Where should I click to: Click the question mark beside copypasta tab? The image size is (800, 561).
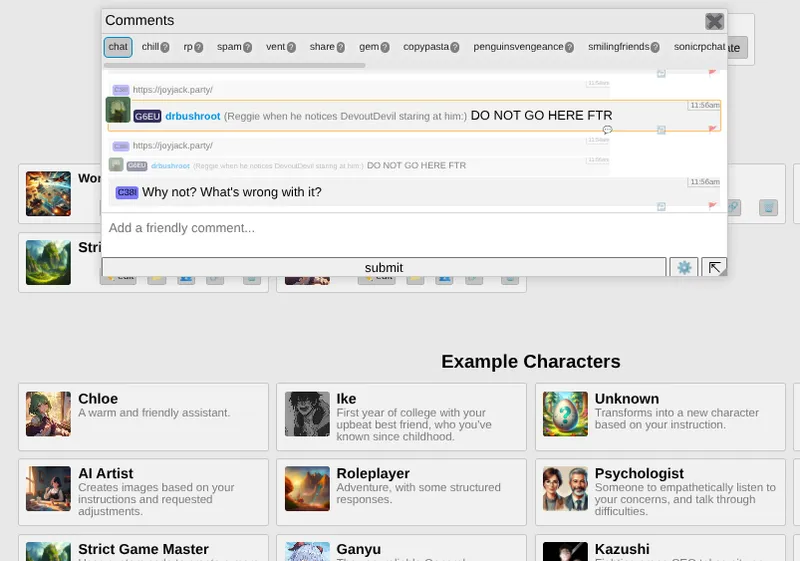click(x=454, y=47)
